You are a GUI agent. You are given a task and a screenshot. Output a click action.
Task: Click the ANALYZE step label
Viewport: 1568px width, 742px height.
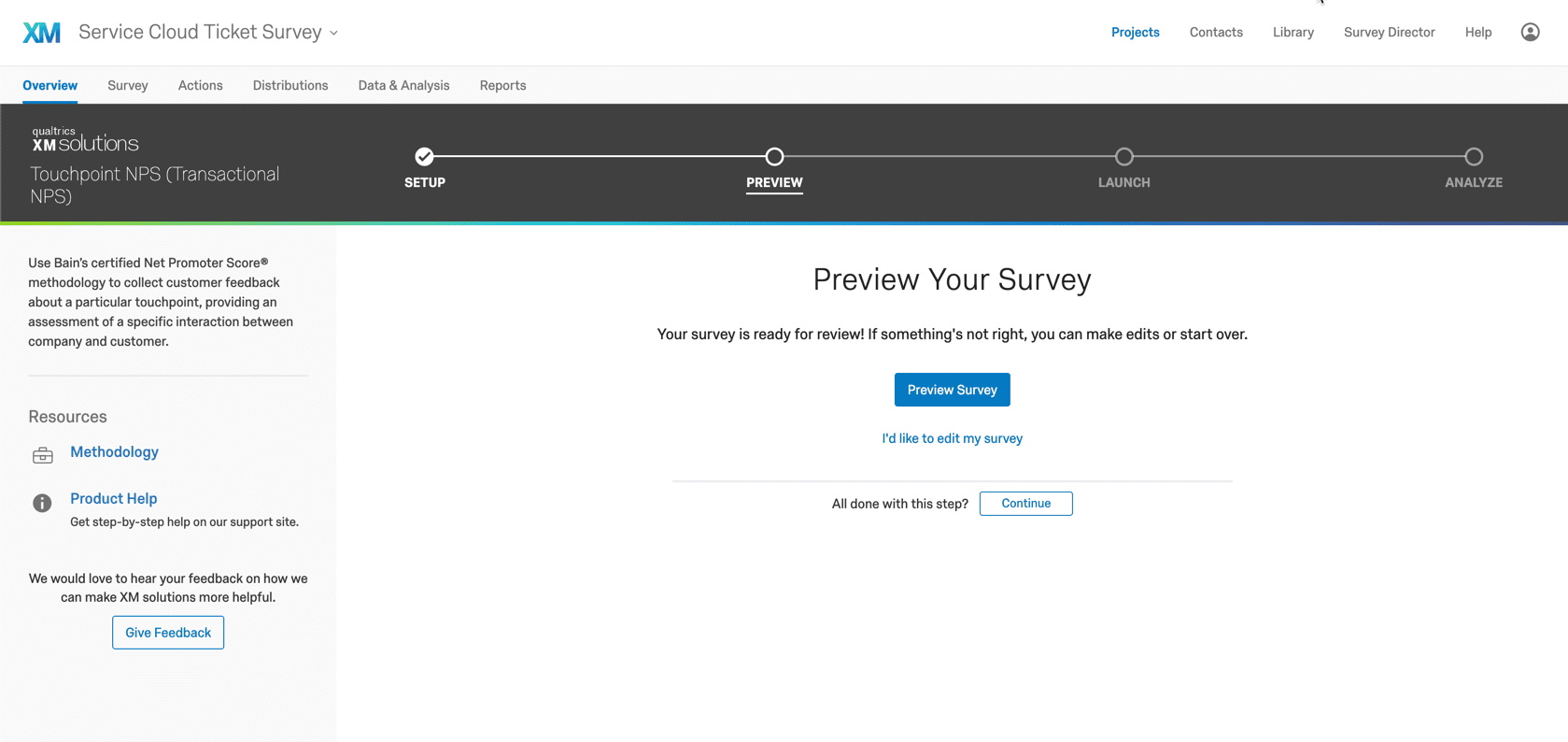[1474, 182]
